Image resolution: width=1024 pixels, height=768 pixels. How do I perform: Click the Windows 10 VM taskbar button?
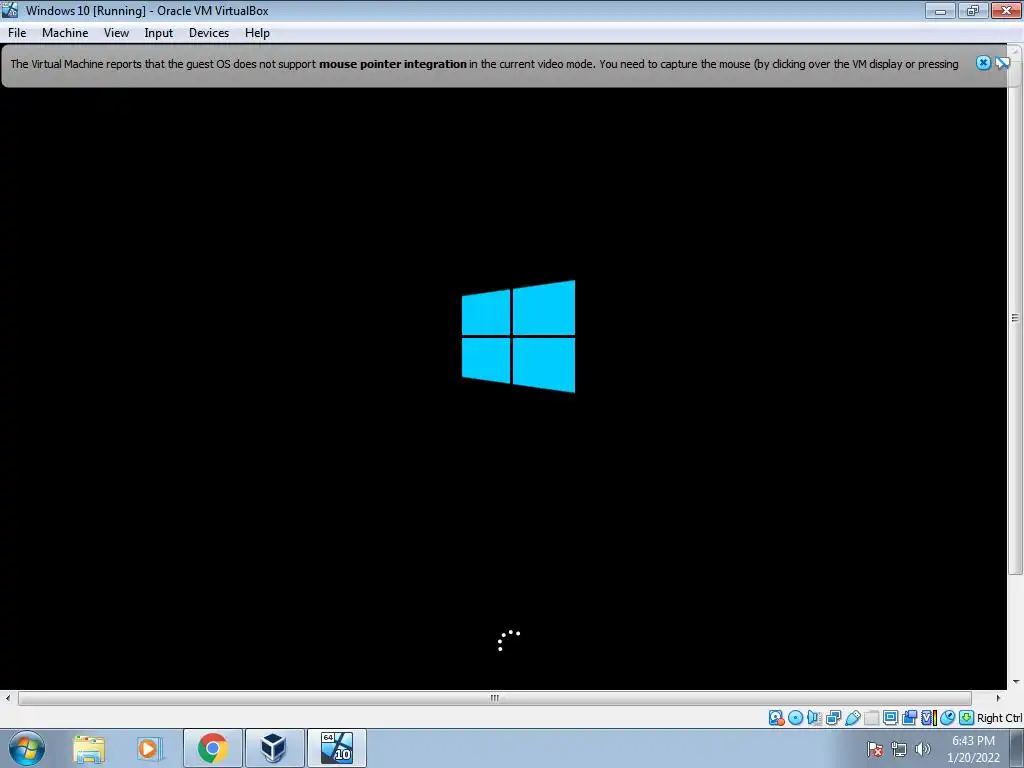pyautogui.click(x=336, y=748)
